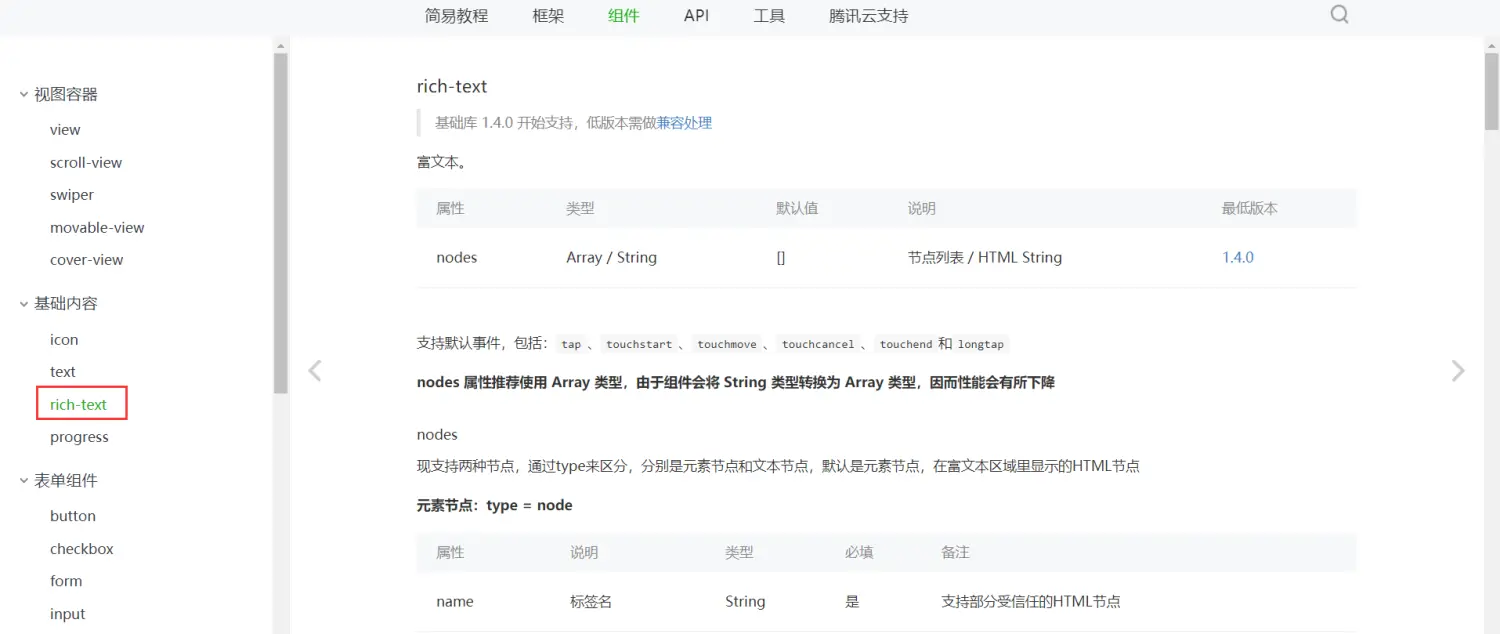Click the name row cell
The width and height of the screenshot is (1500, 634).
[x=455, y=601]
